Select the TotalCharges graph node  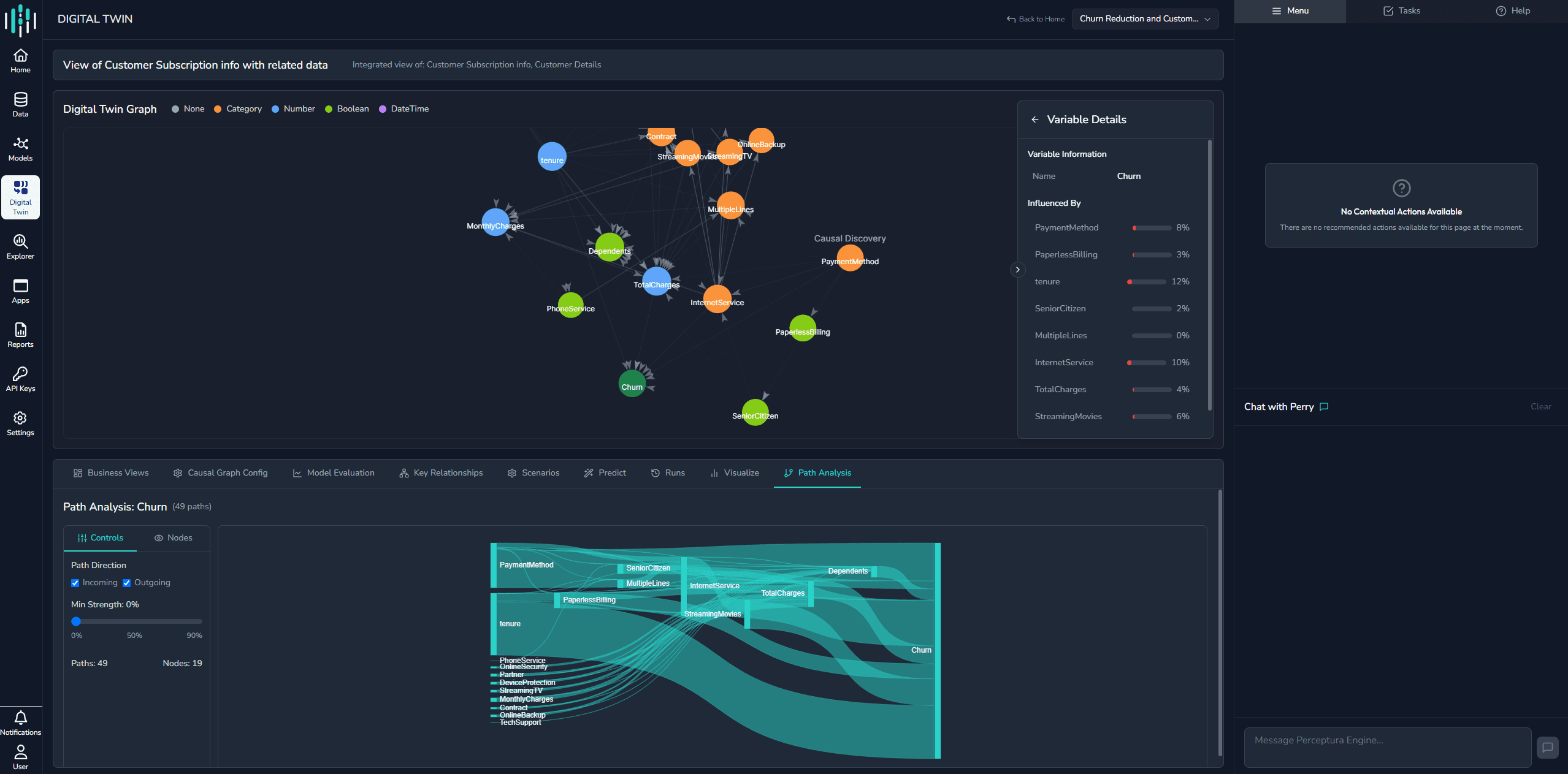pos(656,281)
